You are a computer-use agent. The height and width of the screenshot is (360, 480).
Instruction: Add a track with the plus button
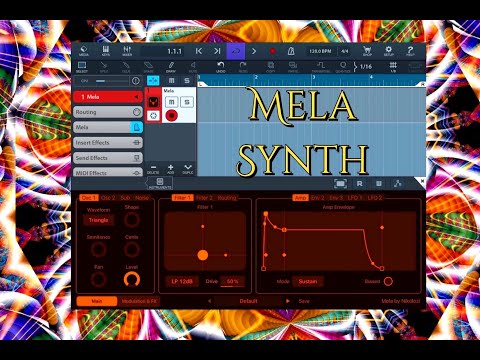coord(171,169)
